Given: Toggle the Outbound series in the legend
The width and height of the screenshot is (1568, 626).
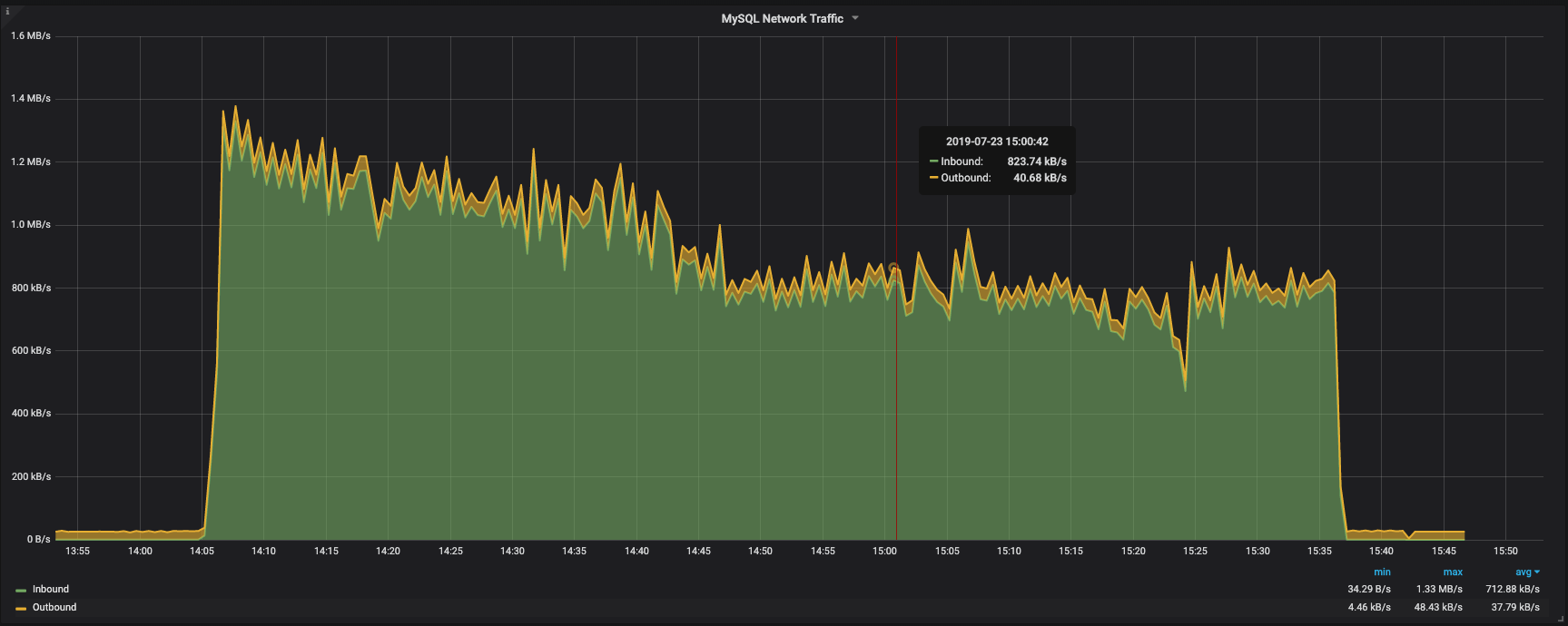Looking at the screenshot, I should 54,608.
